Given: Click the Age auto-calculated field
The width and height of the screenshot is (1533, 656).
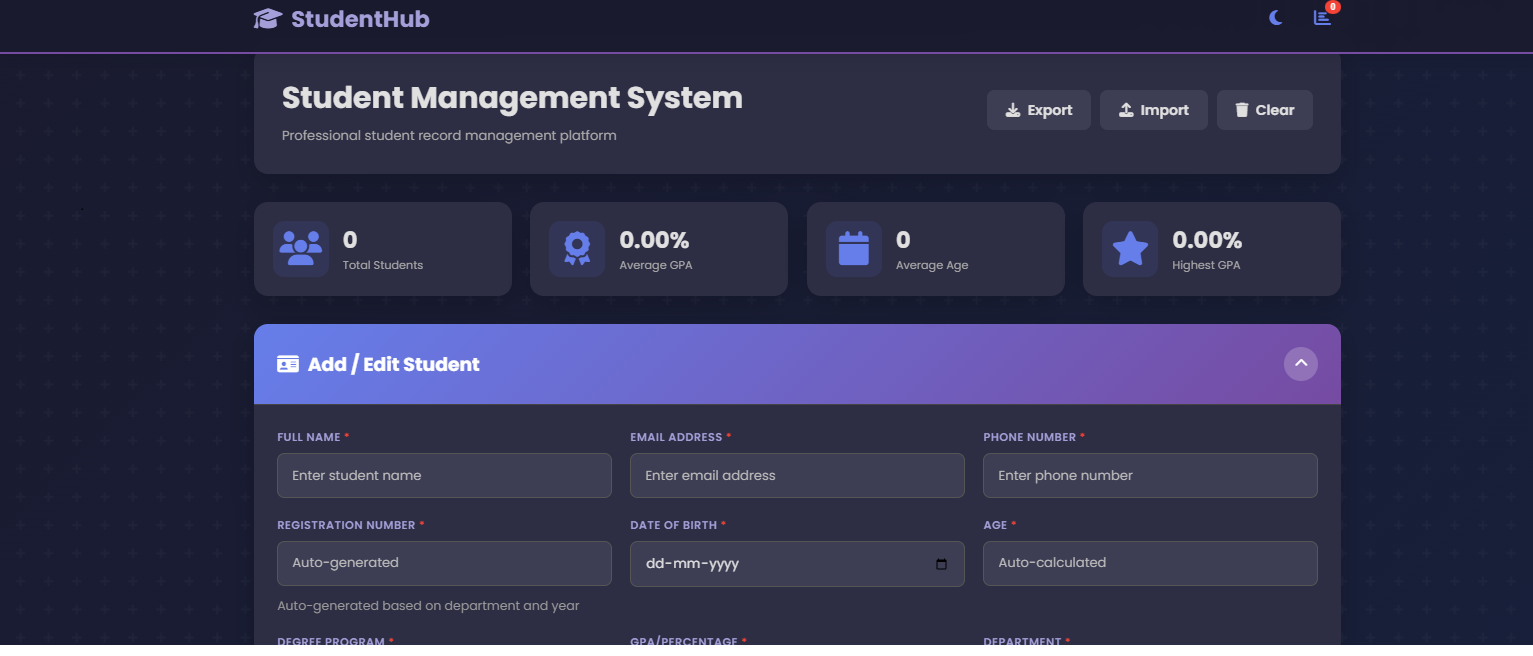Looking at the screenshot, I should click(1150, 563).
